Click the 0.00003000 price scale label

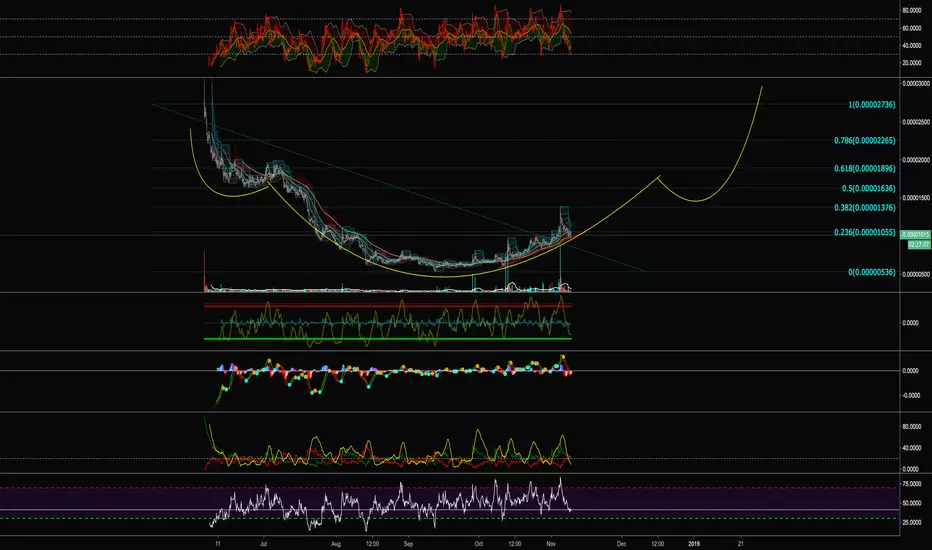tap(916, 84)
